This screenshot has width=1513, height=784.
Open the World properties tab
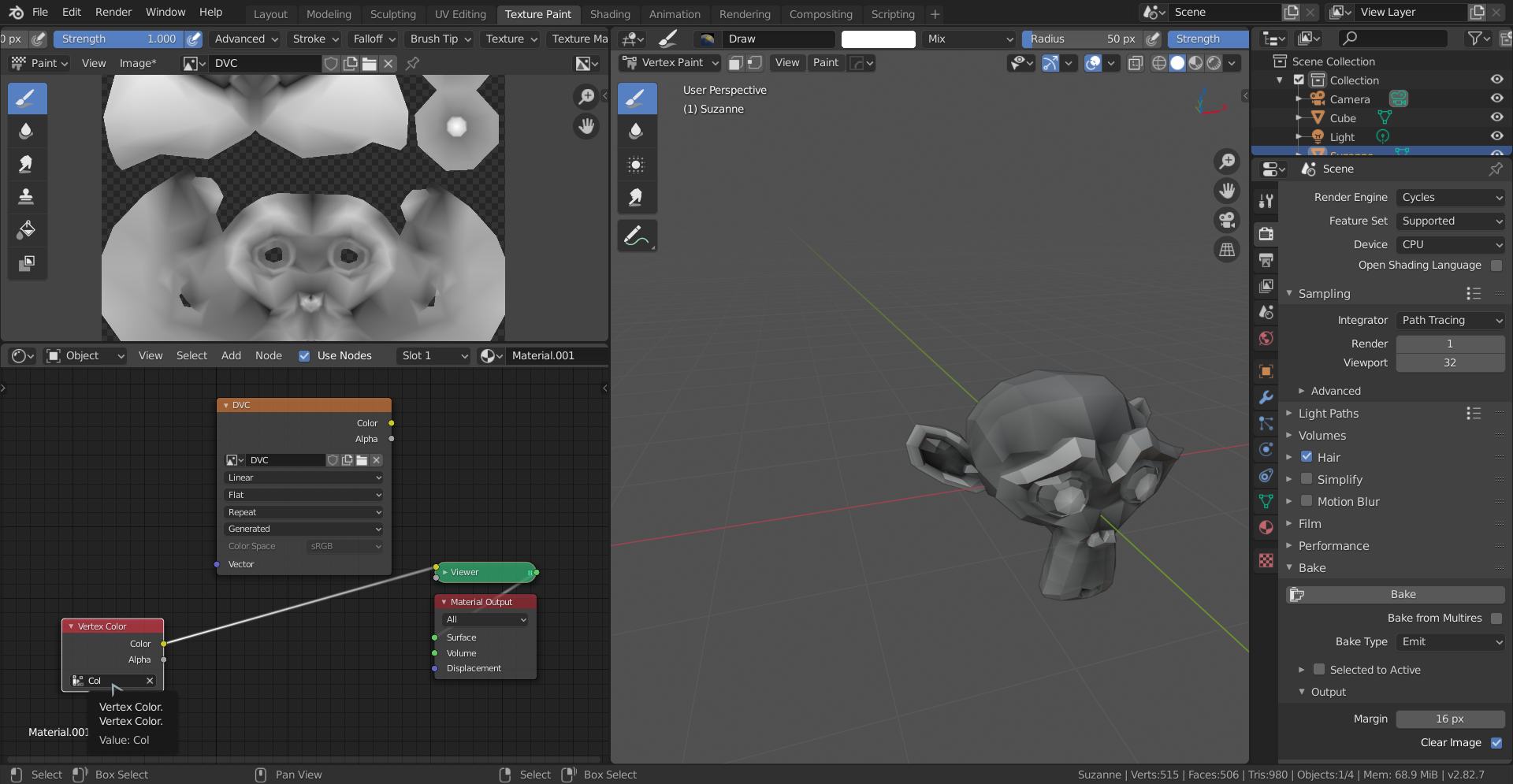(x=1266, y=339)
